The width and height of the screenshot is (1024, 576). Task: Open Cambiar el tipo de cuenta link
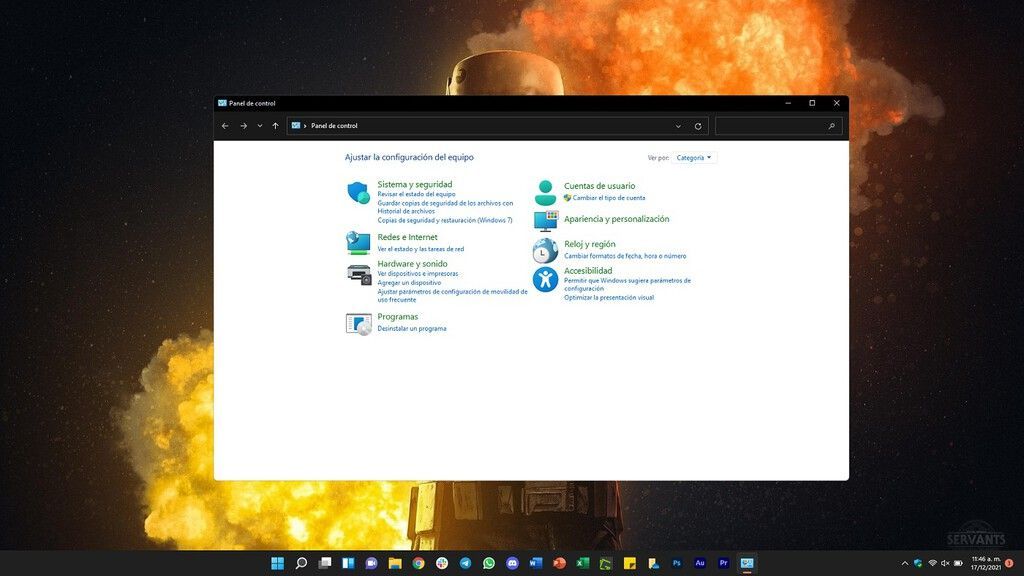(608, 198)
